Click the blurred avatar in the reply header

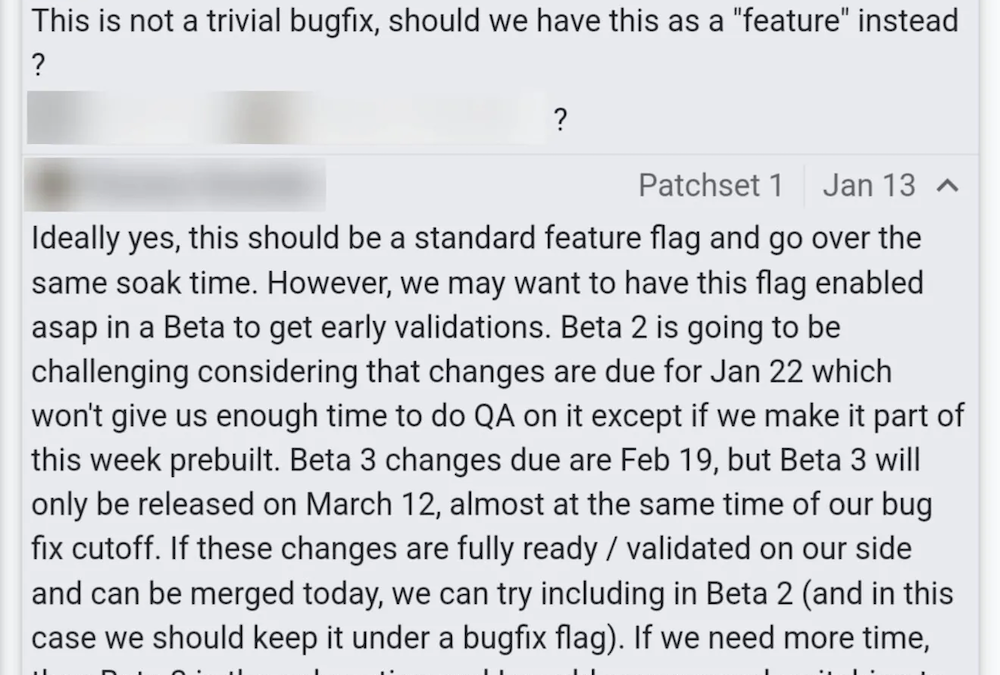50,186
